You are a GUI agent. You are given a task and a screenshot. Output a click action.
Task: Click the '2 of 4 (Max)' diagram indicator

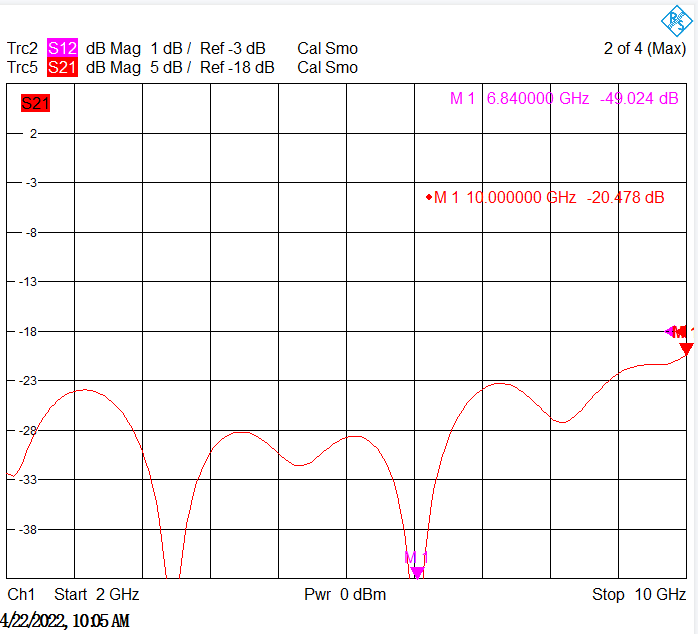coord(645,48)
